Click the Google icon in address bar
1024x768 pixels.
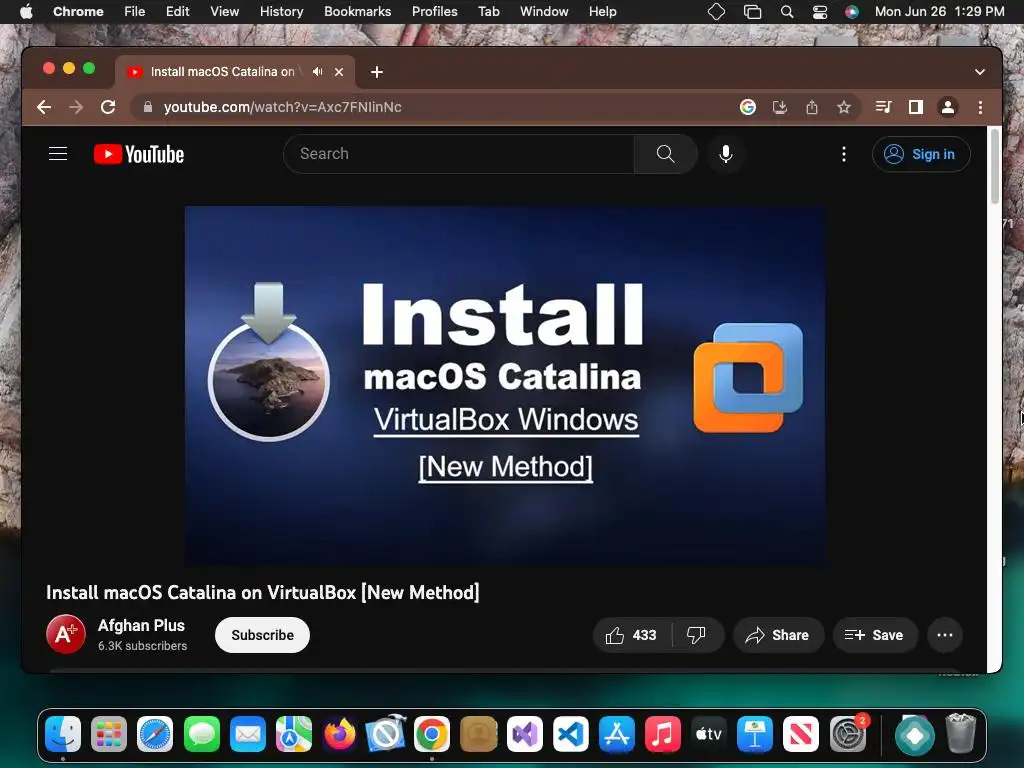tap(748, 107)
